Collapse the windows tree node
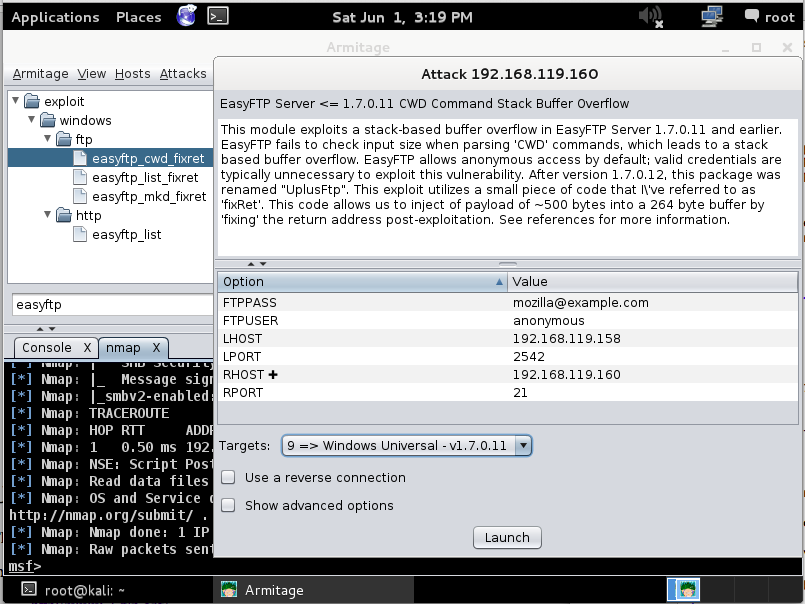The width and height of the screenshot is (805, 604). [31, 119]
